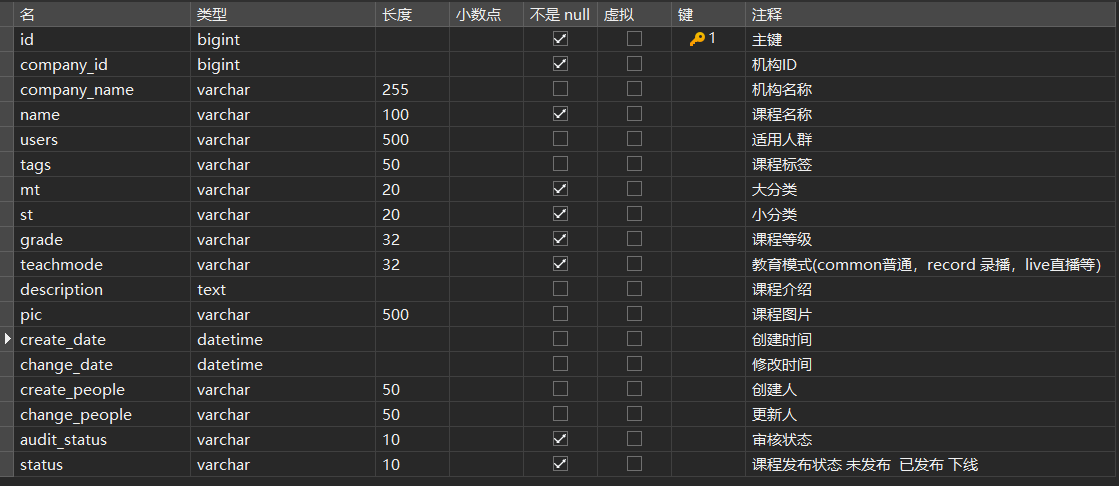Uncheck not null for mt field
Viewport: 1119px width, 486px height.
(560, 188)
